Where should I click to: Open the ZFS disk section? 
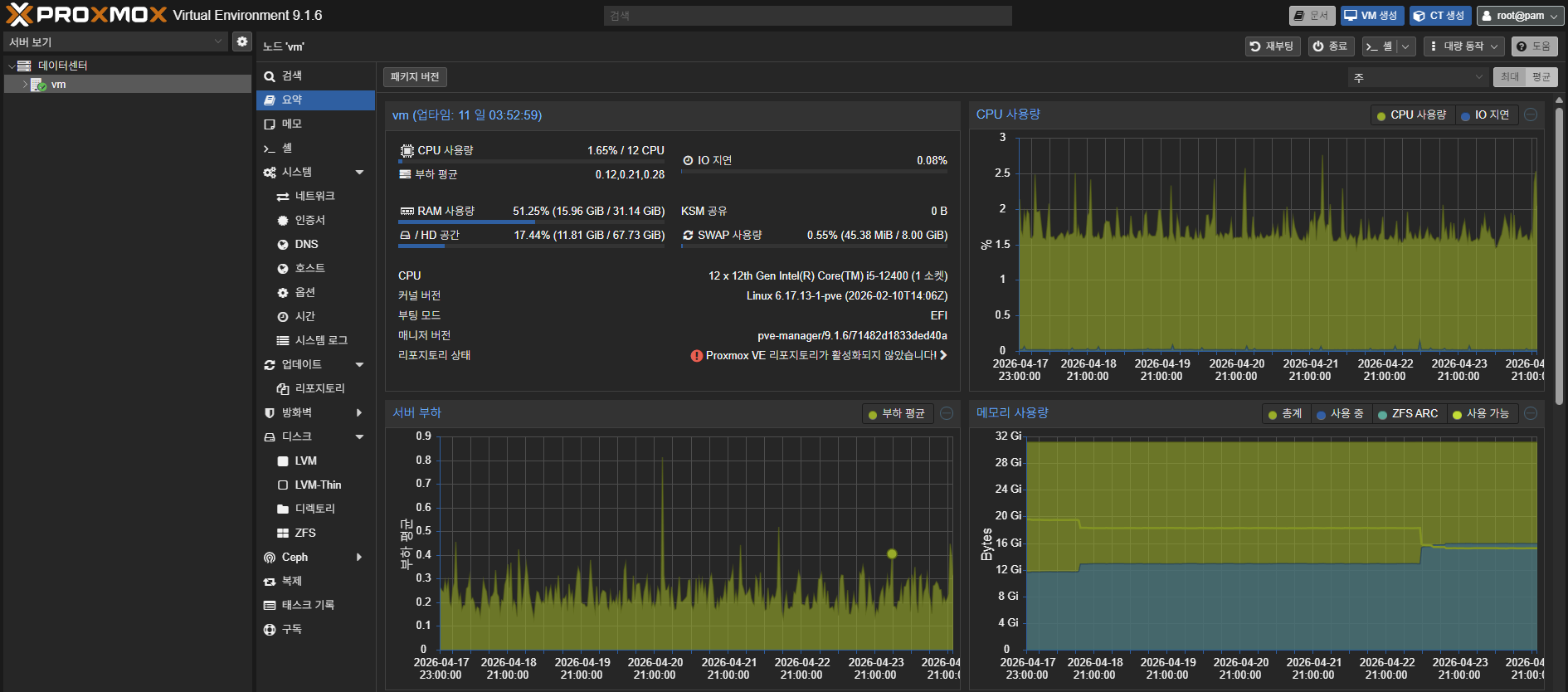(304, 533)
